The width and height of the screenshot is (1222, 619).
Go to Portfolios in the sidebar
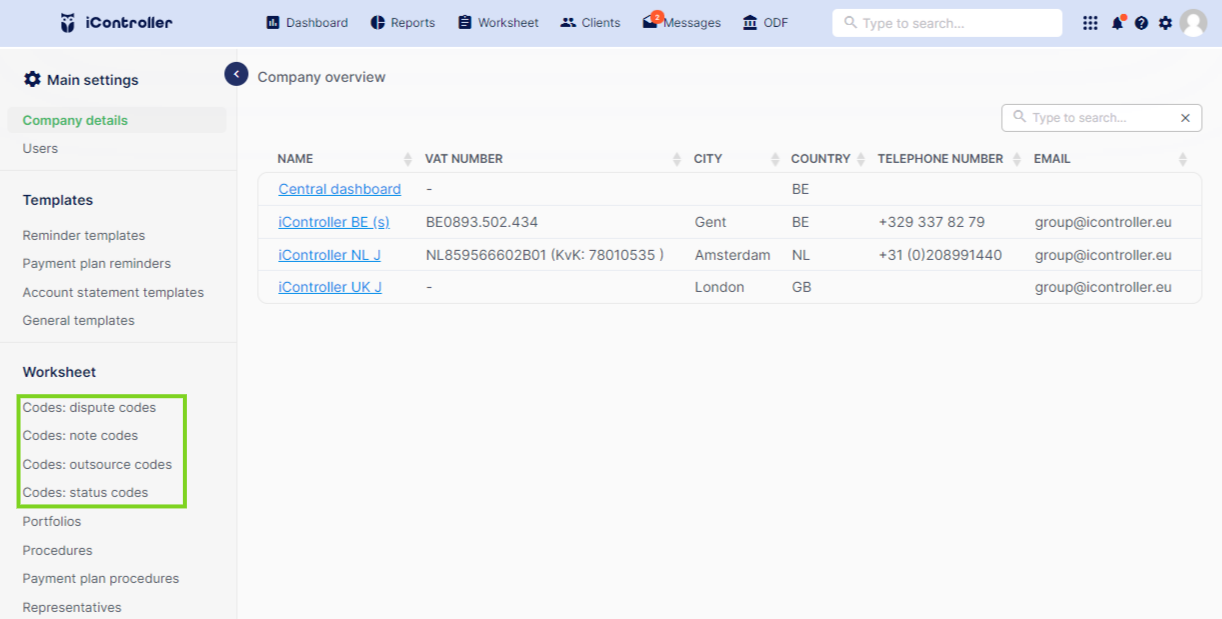[52, 521]
